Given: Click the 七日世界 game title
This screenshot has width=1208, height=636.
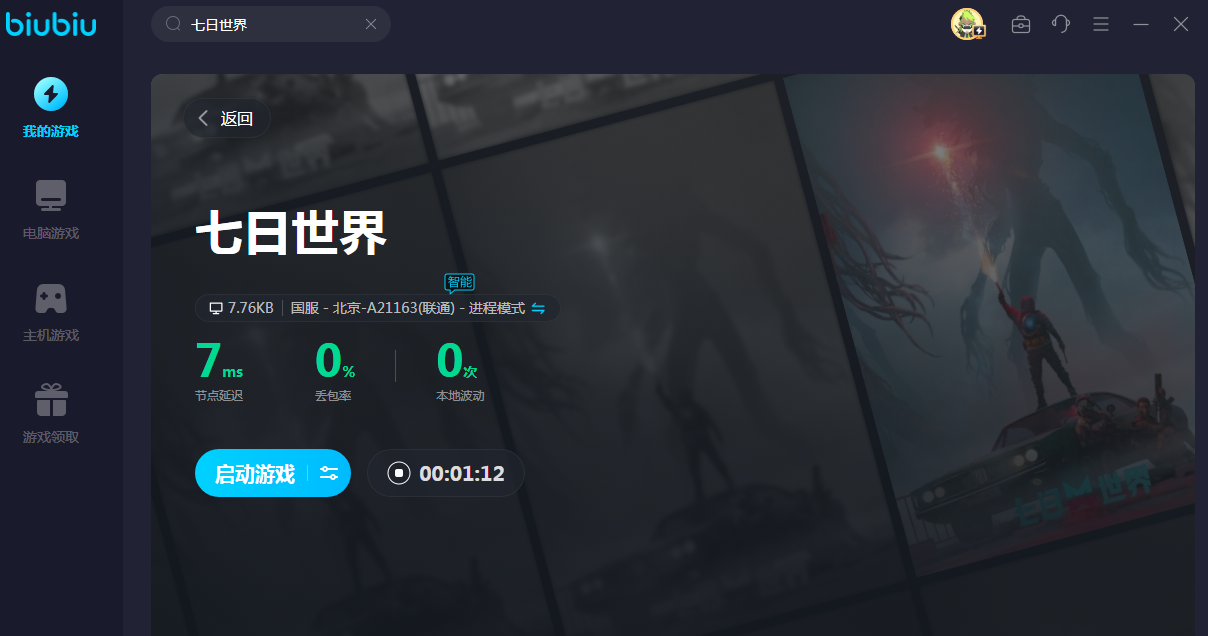Looking at the screenshot, I should tap(291, 235).
